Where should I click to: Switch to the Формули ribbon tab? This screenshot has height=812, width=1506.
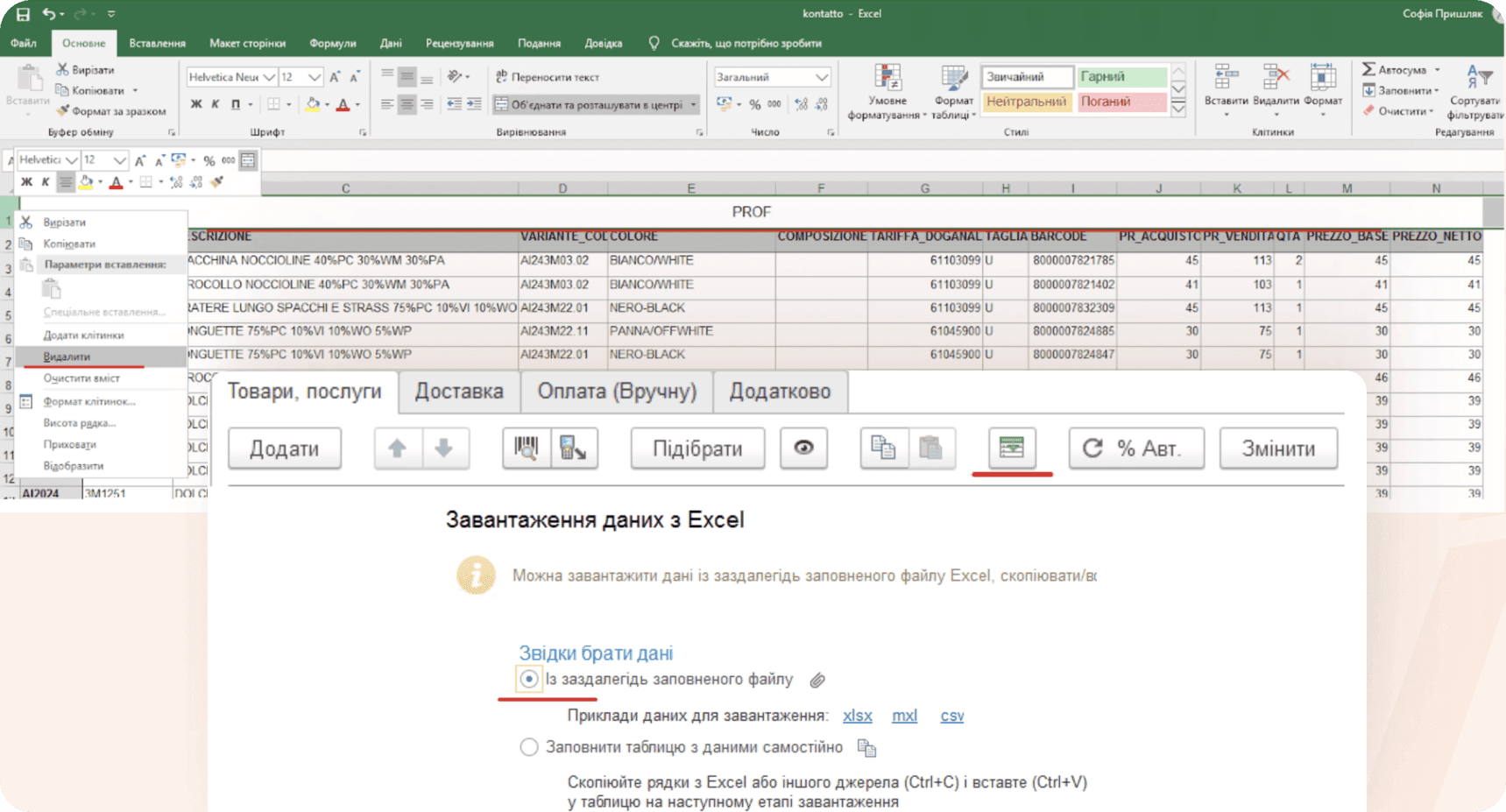333,43
